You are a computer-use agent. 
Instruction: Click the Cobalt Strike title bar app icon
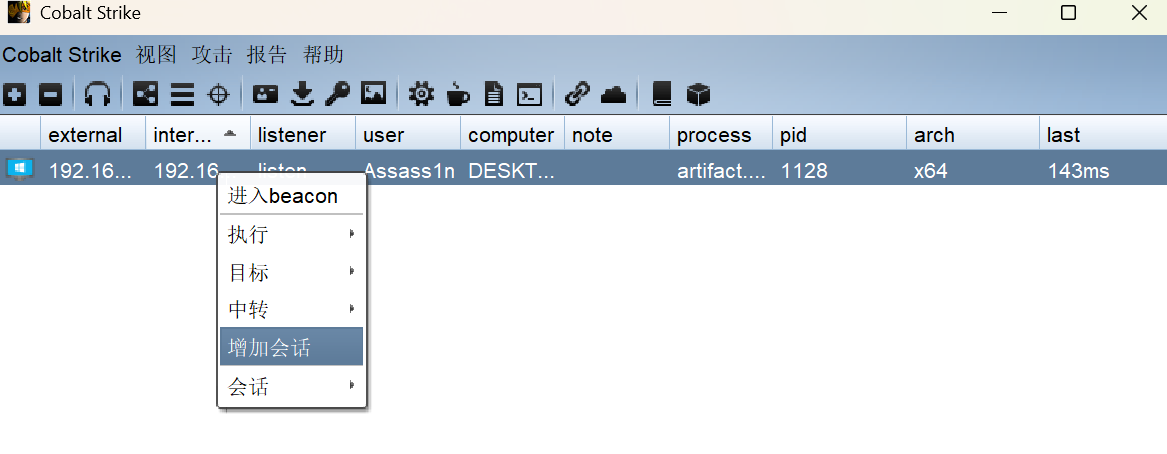coord(19,12)
